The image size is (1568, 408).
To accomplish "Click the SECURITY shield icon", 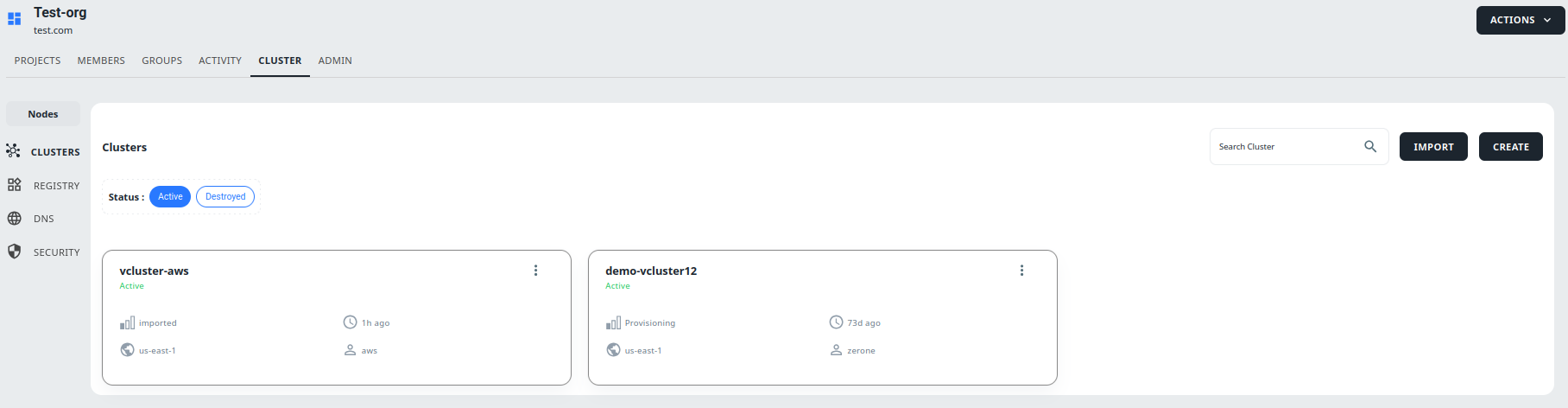I will (x=14, y=252).
